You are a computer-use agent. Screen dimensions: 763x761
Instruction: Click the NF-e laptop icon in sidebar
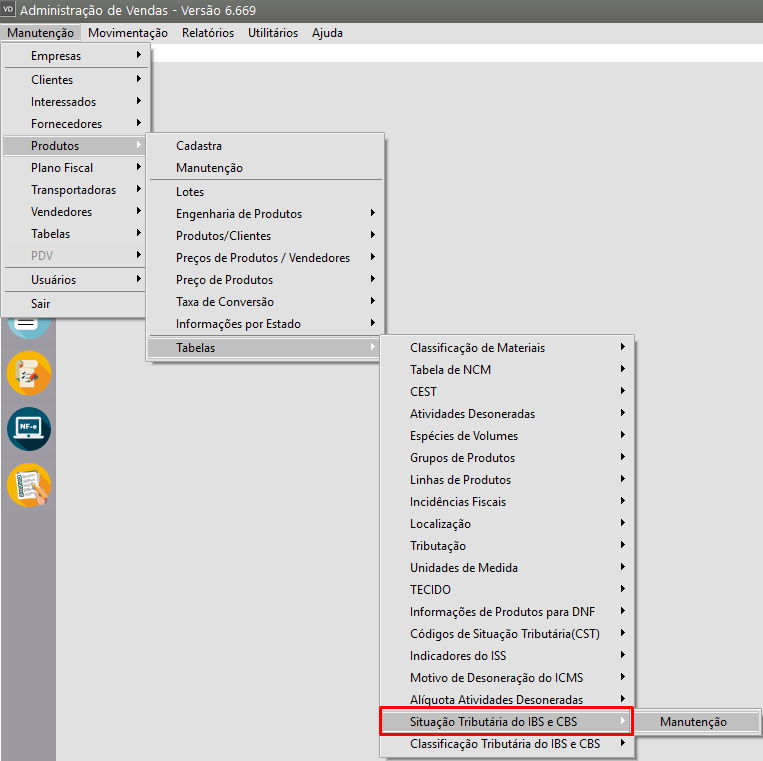point(28,429)
